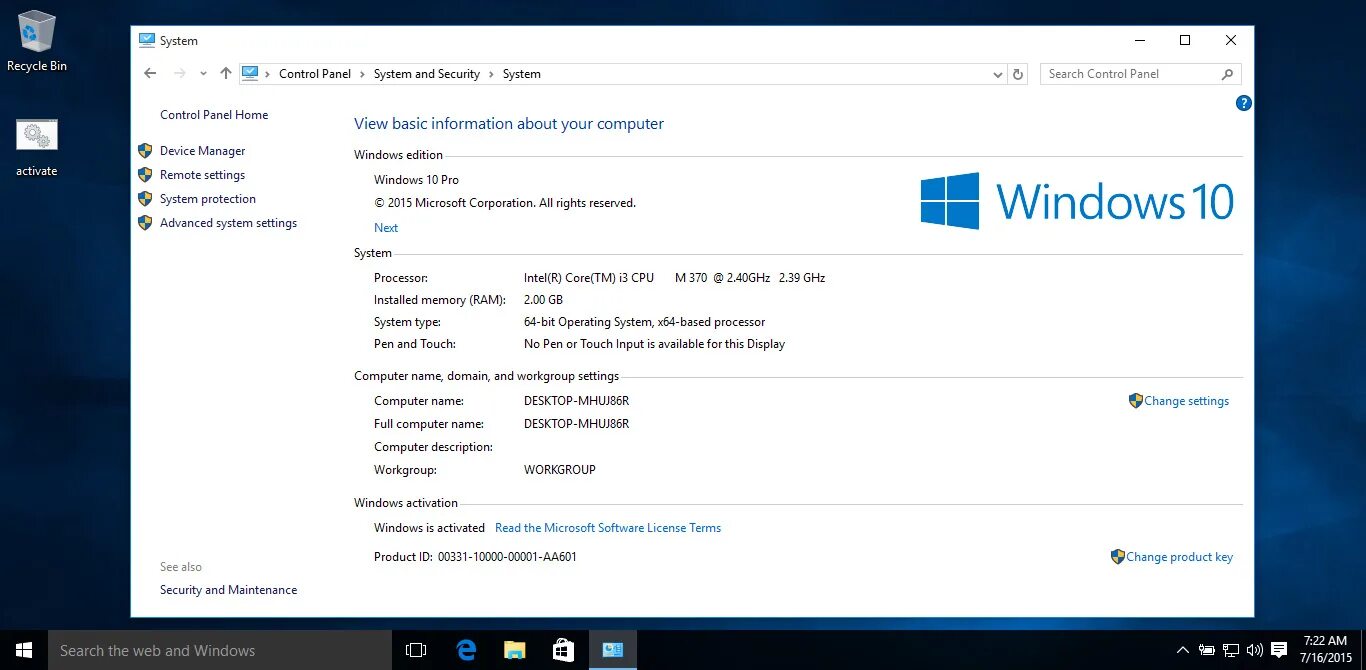Open System protection link
Viewport: 1366px width, 670px height.
pos(208,199)
